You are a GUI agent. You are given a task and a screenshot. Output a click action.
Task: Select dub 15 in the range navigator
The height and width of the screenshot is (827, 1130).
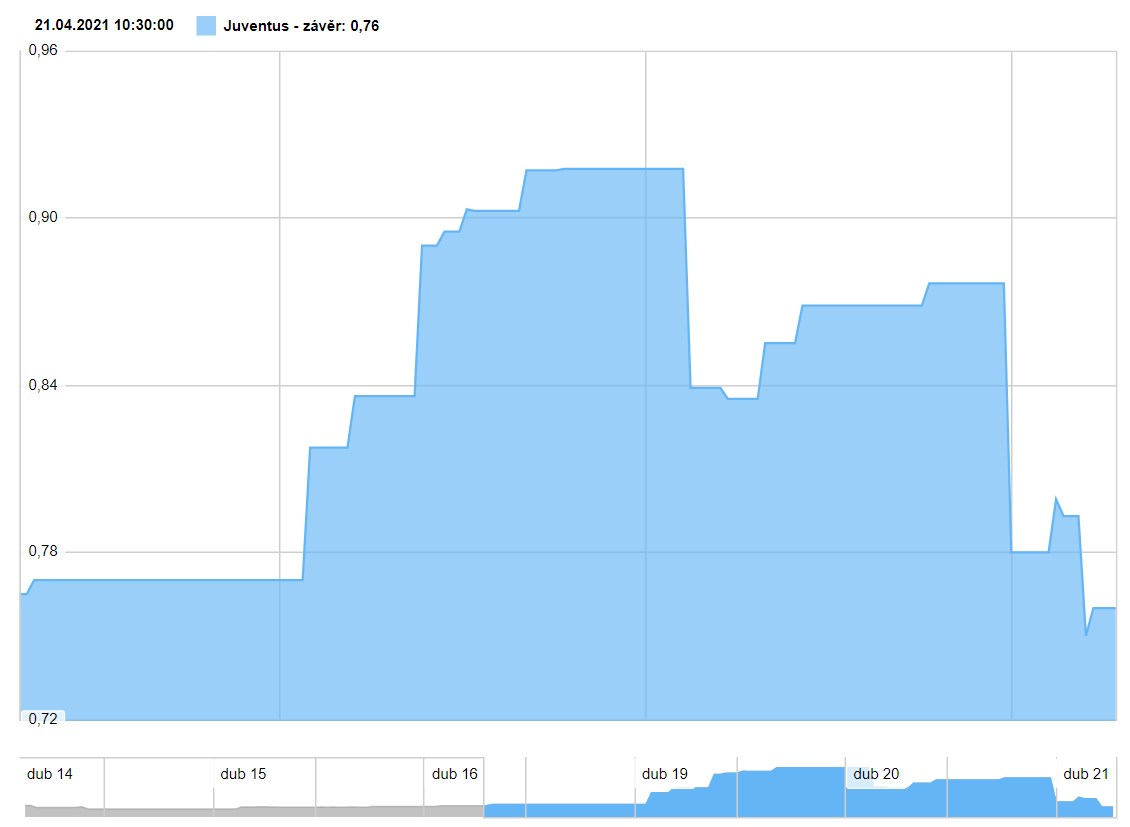coord(243,774)
